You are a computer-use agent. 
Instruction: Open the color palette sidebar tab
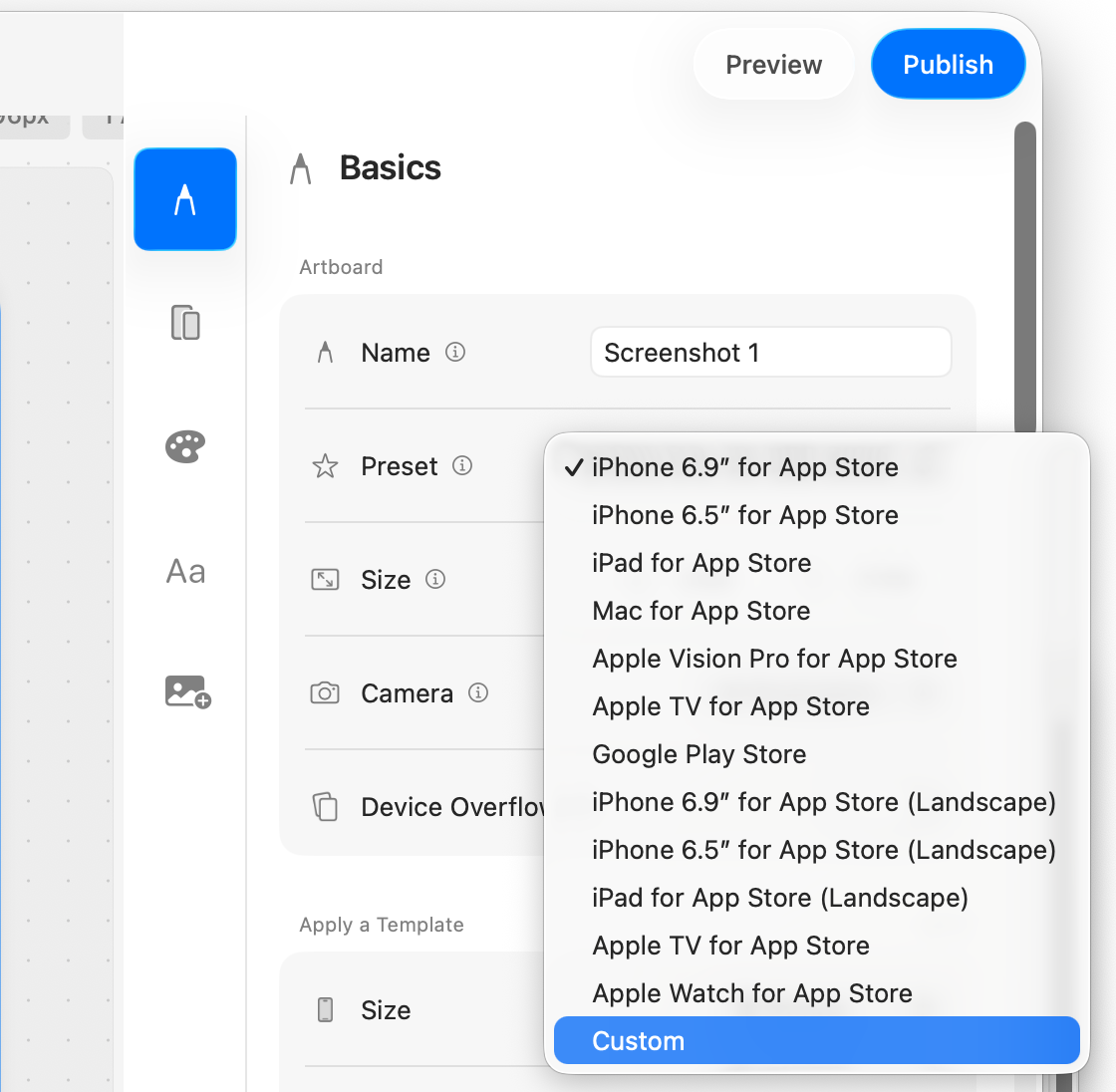pyautogui.click(x=185, y=447)
